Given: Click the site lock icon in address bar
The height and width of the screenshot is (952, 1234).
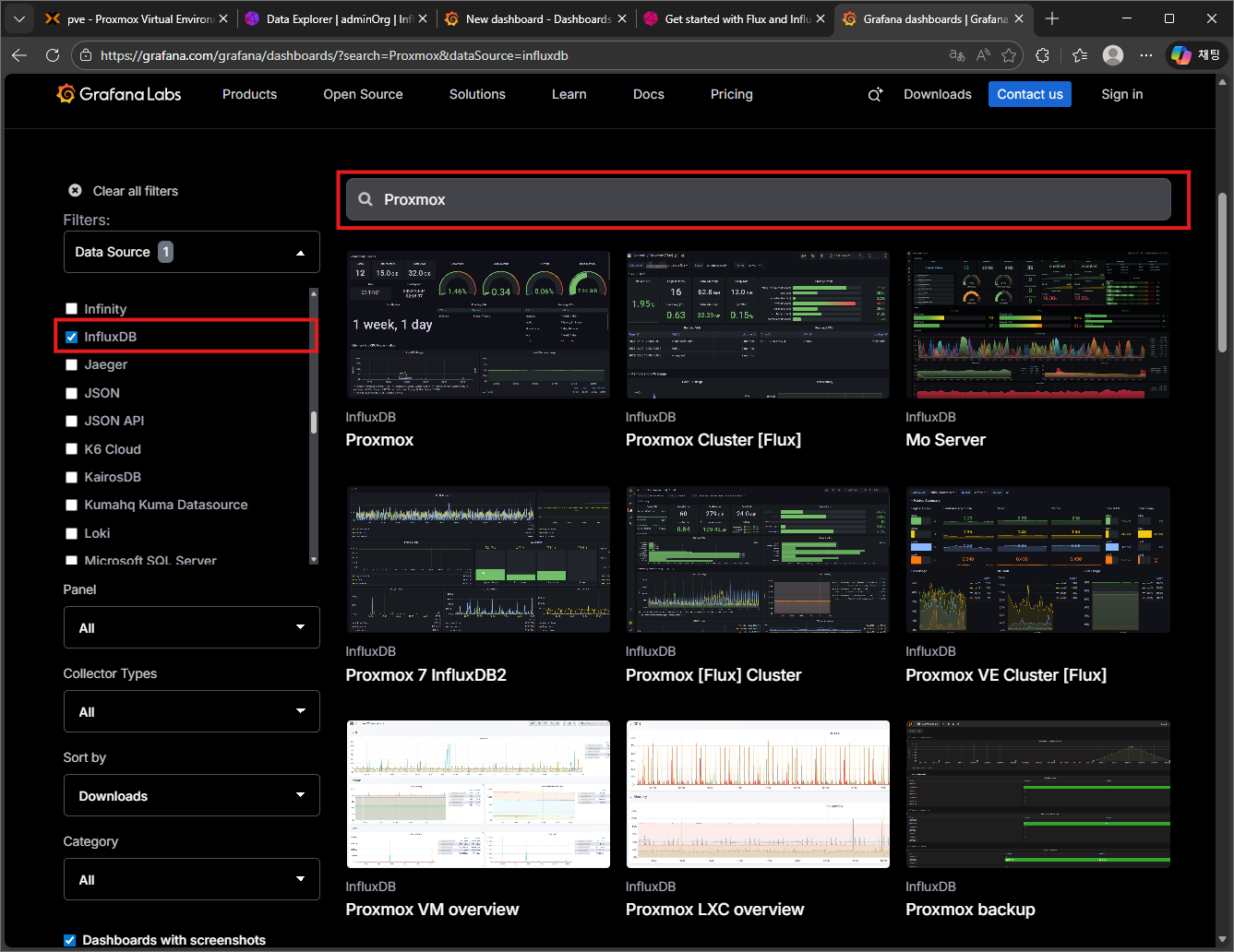Looking at the screenshot, I should tap(86, 55).
